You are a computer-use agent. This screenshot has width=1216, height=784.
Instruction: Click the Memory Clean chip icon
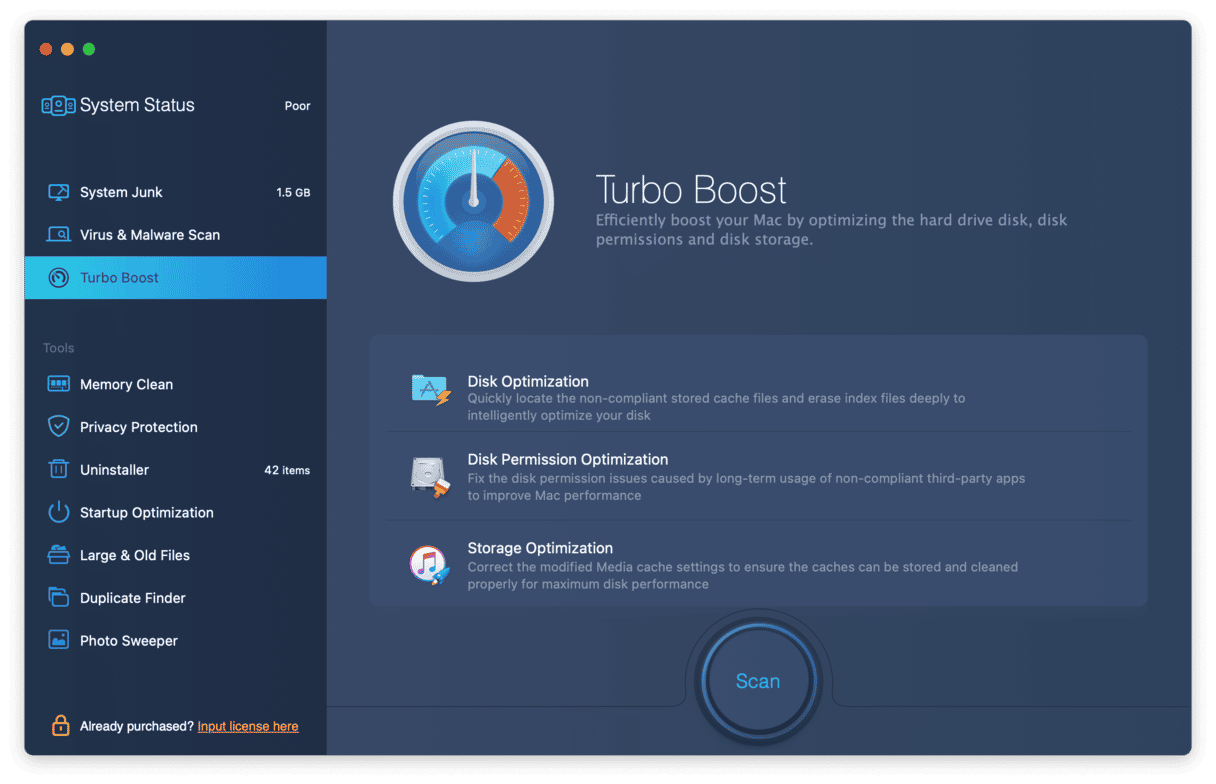[x=58, y=384]
